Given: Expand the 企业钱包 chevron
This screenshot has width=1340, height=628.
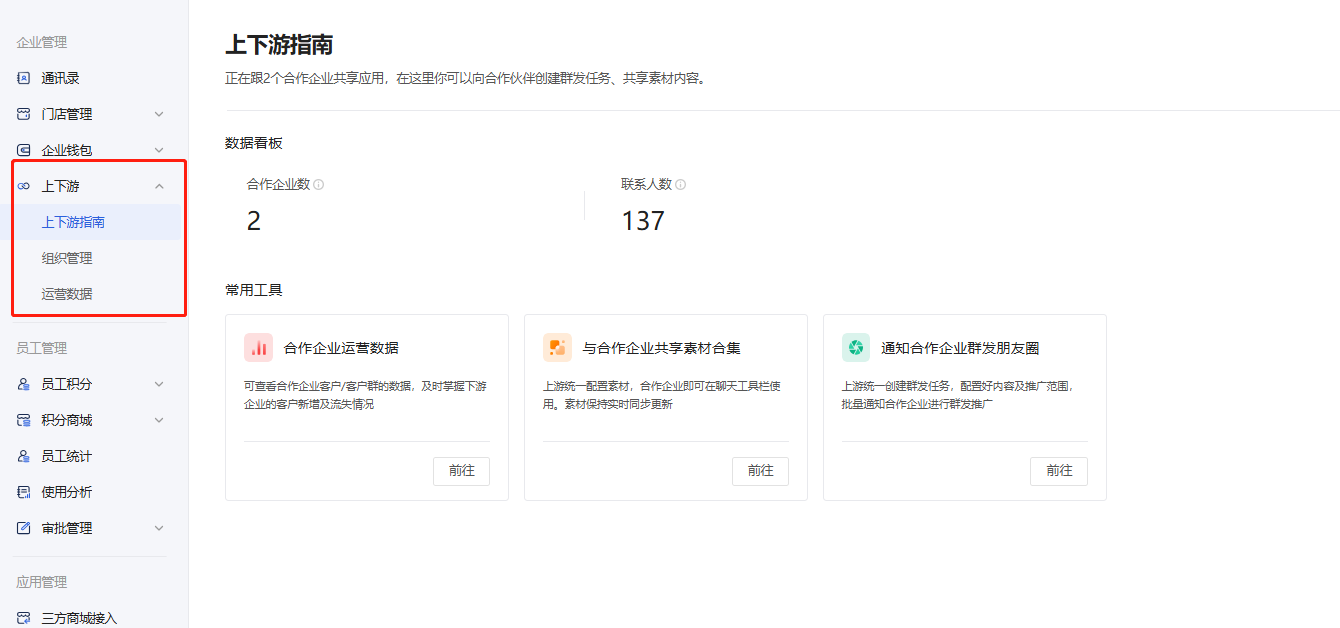Looking at the screenshot, I should [x=159, y=150].
